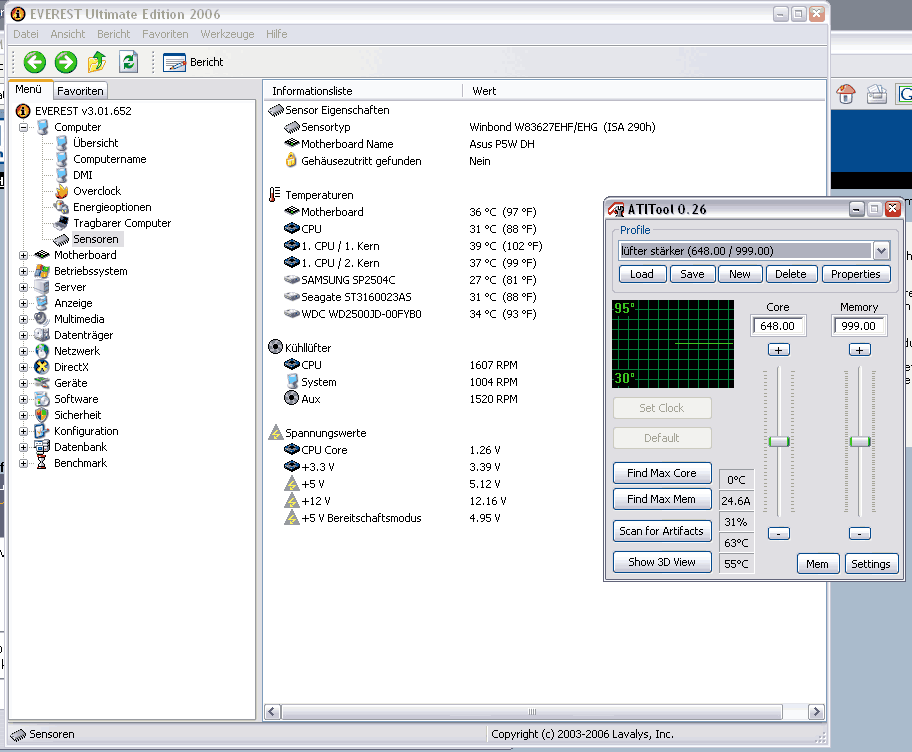Click the green Forward arrow toolbar icon
Image resolution: width=912 pixels, height=752 pixels.
66,62
